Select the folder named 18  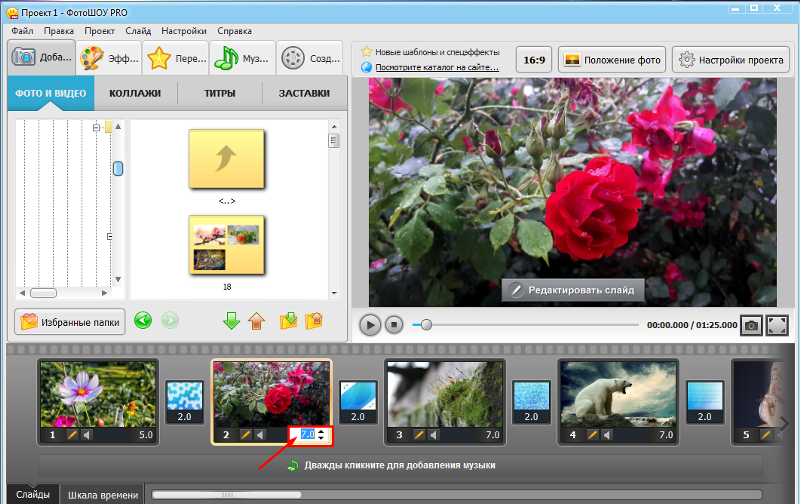click(227, 245)
